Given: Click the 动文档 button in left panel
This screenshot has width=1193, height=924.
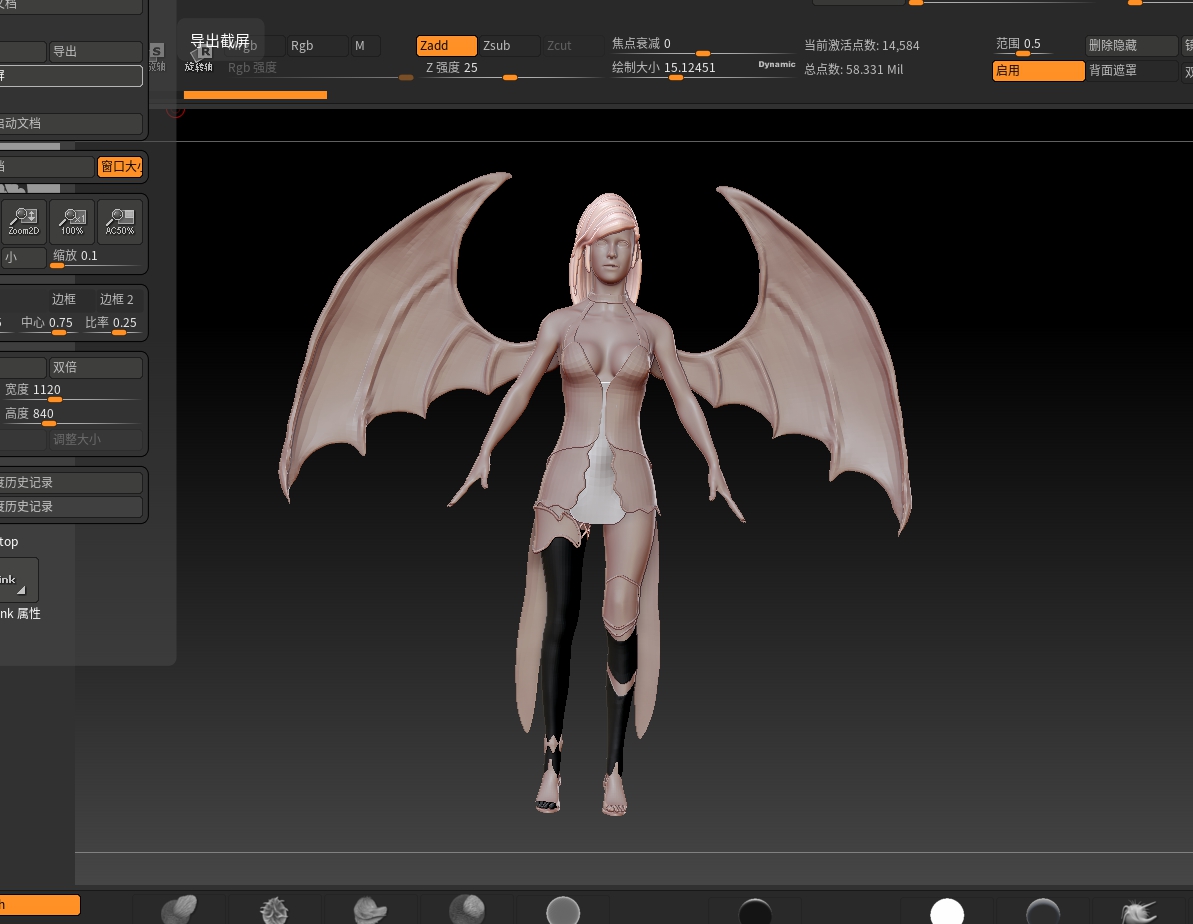Looking at the screenshot, I should [x=71, y=123].
